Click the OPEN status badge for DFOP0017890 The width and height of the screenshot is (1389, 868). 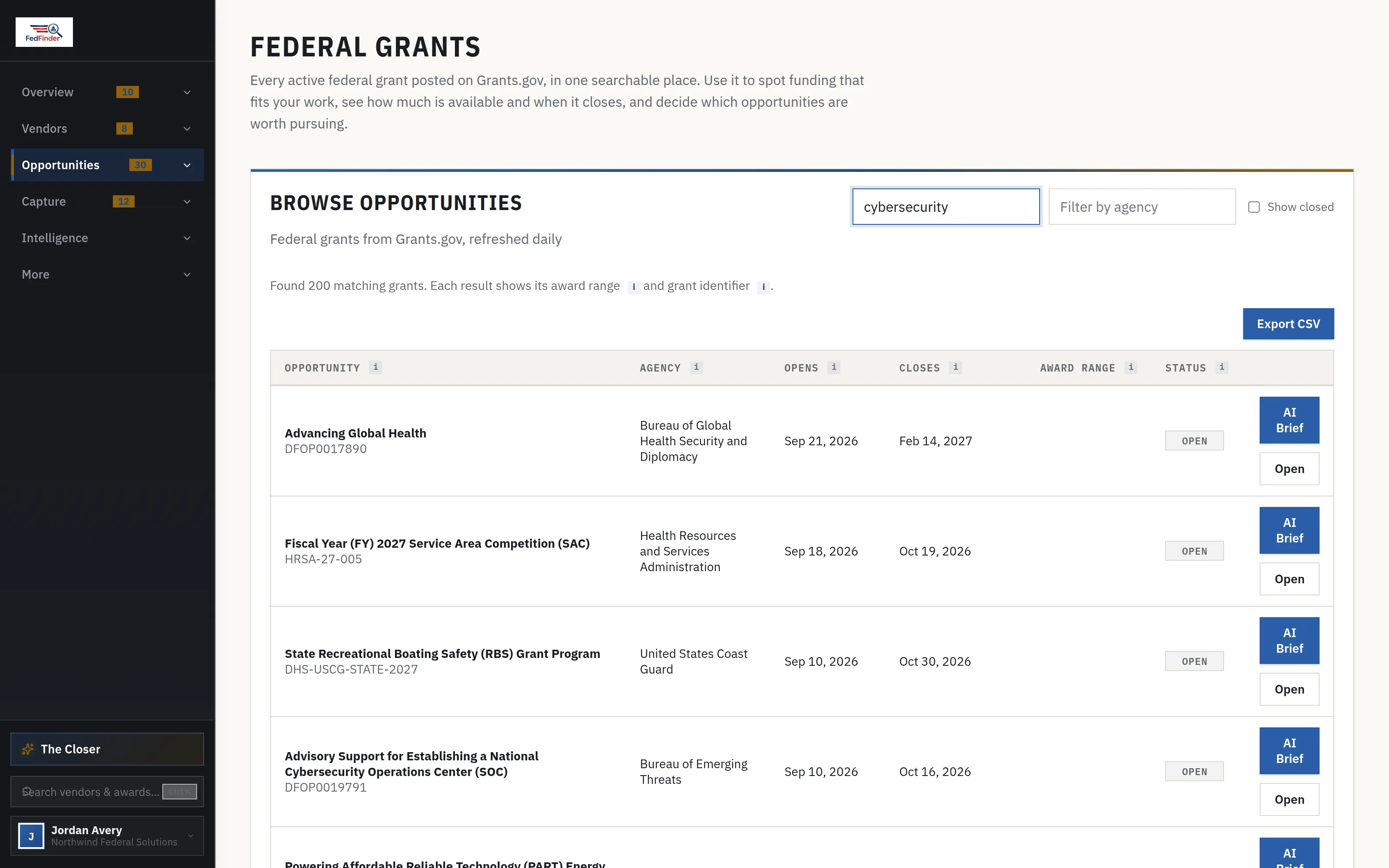coord(1194,441)
